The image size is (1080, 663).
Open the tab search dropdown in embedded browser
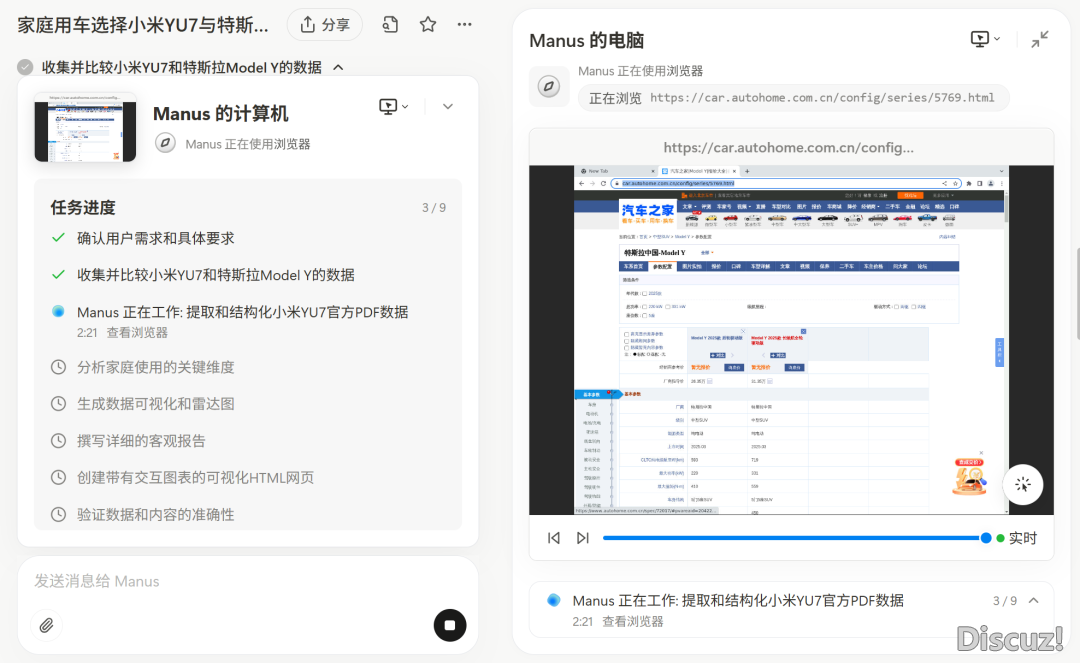click(1001, 171)
